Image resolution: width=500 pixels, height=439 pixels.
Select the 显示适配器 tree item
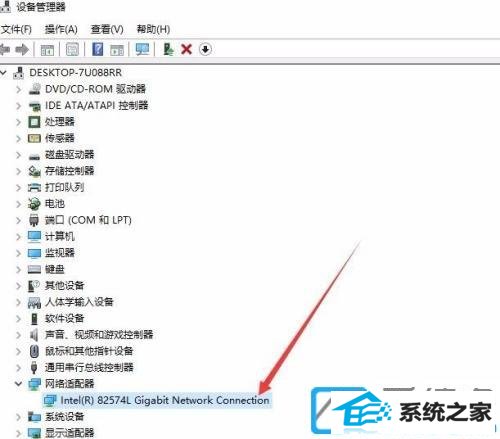70,433
